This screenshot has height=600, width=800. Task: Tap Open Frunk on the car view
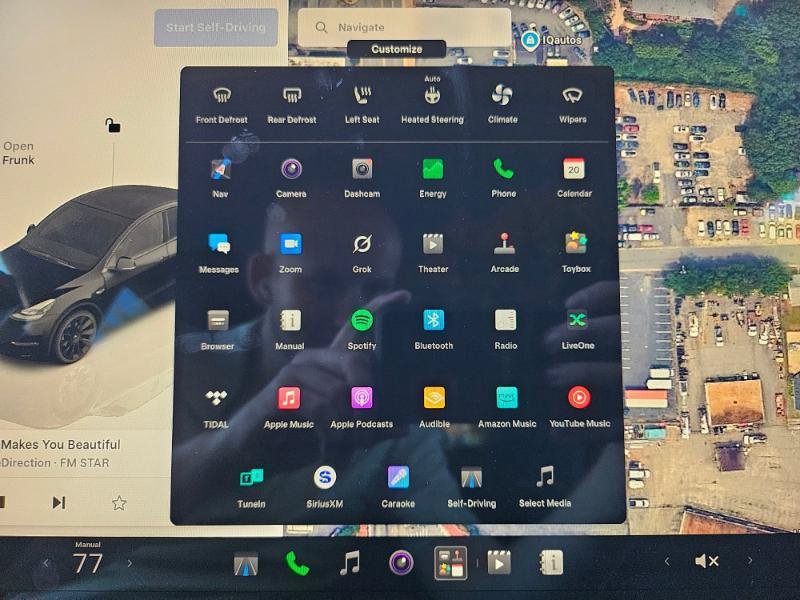(x=18, y=153)
